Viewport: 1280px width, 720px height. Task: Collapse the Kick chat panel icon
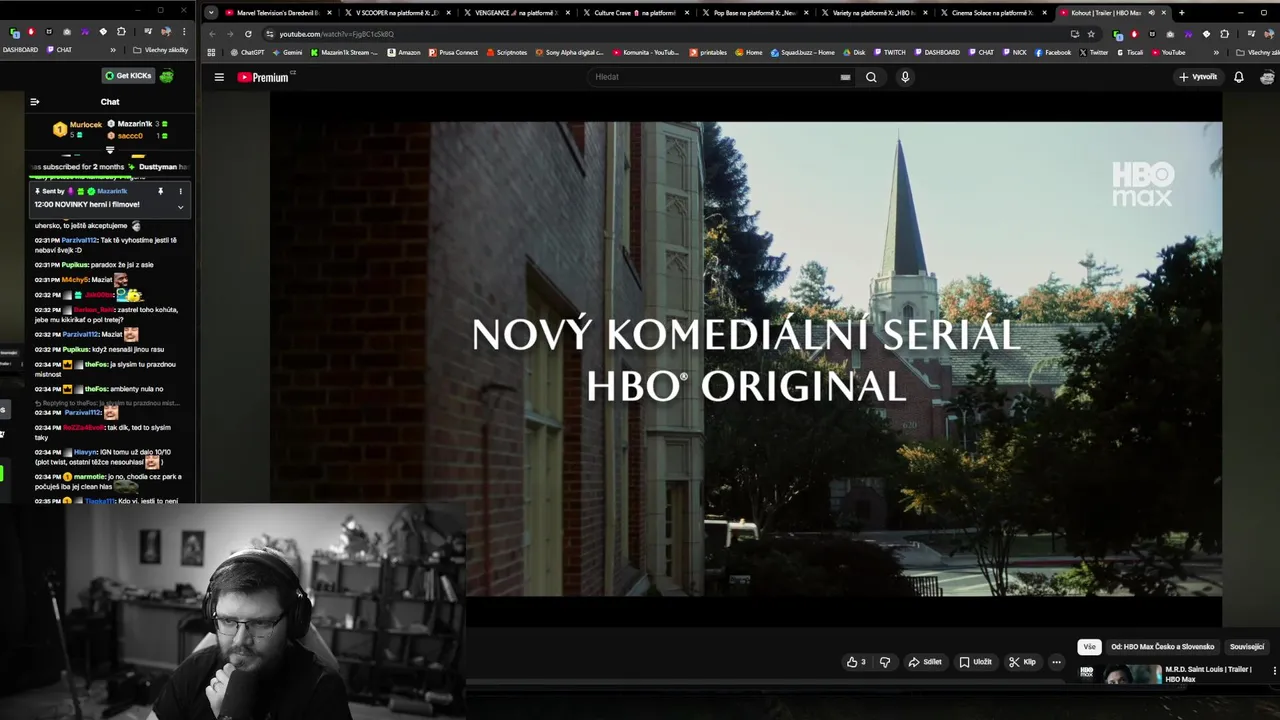[x=34, y=101]
